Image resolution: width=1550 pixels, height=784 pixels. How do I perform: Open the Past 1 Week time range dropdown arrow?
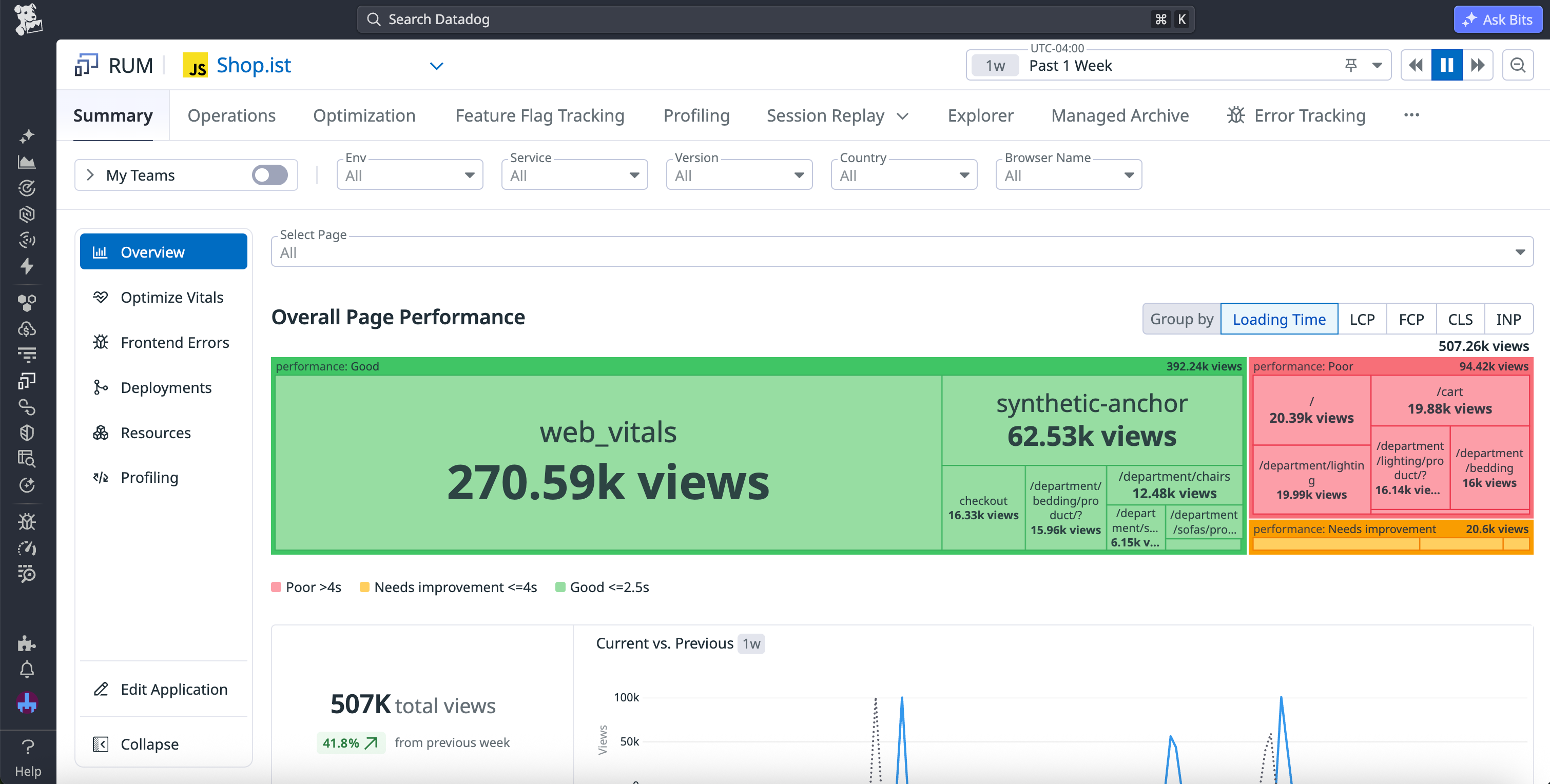click(1377, 65)
